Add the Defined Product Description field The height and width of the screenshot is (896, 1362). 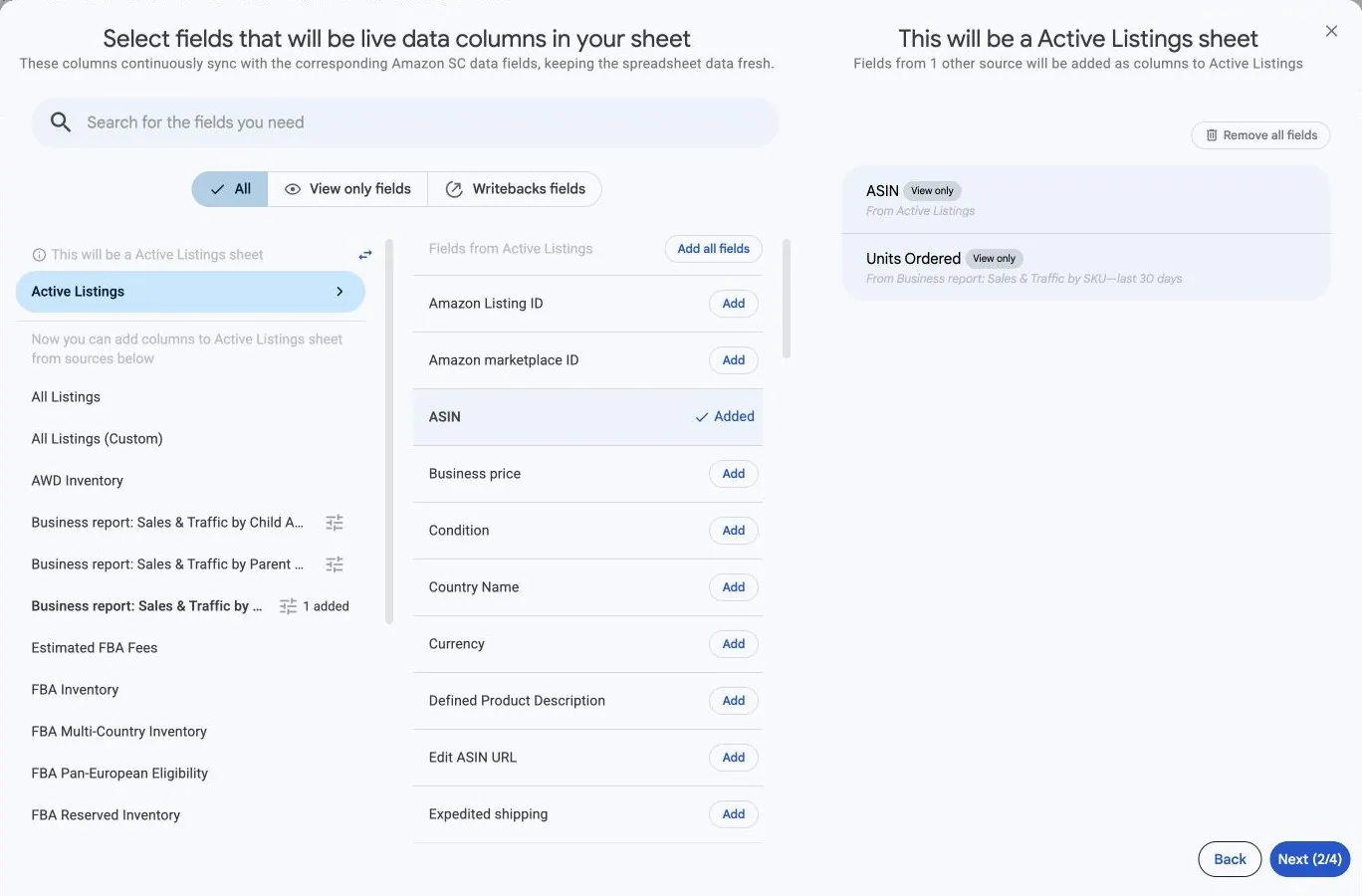[734, 701]
